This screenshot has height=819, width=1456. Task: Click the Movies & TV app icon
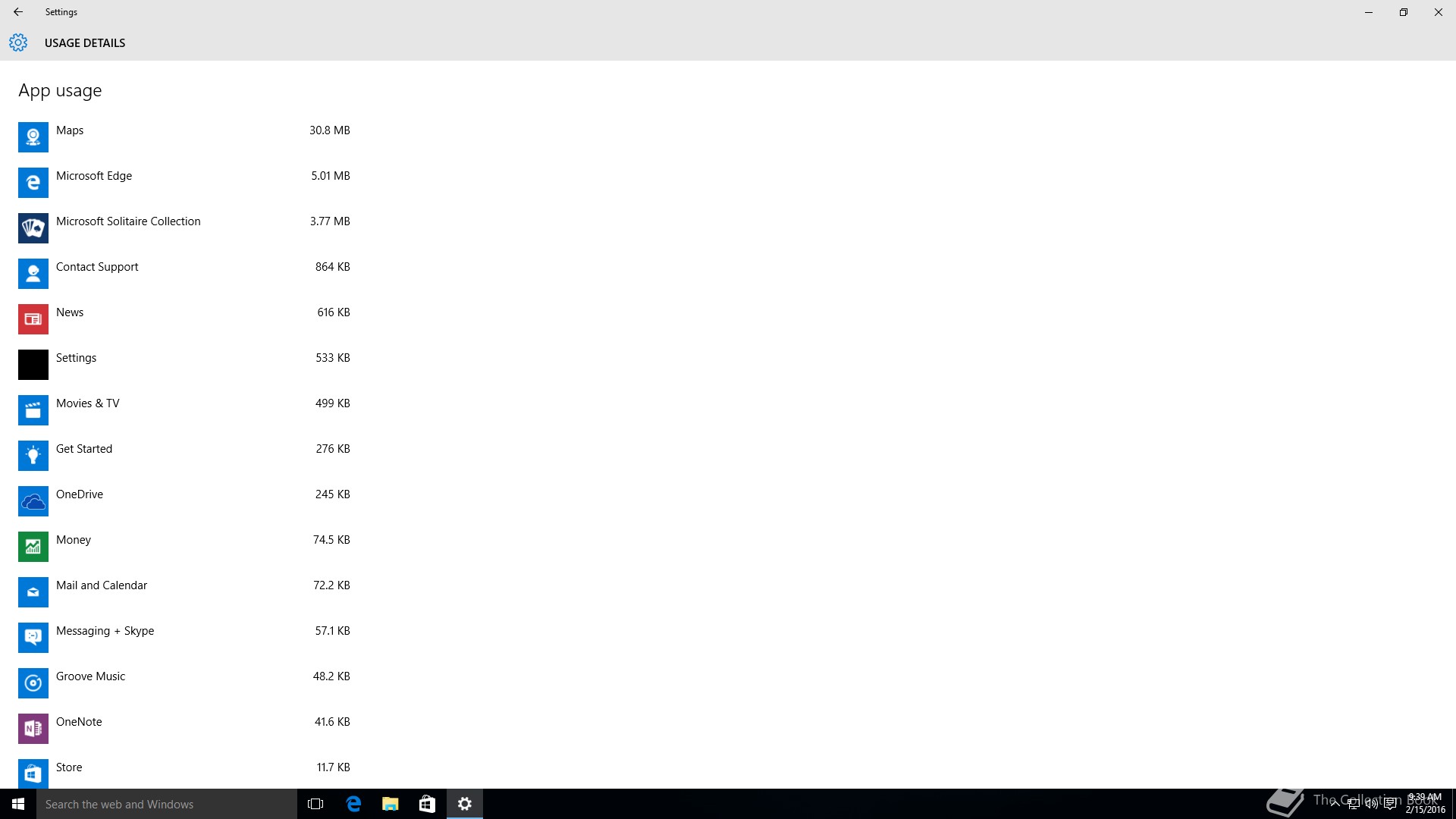click(x=33, y=410)
